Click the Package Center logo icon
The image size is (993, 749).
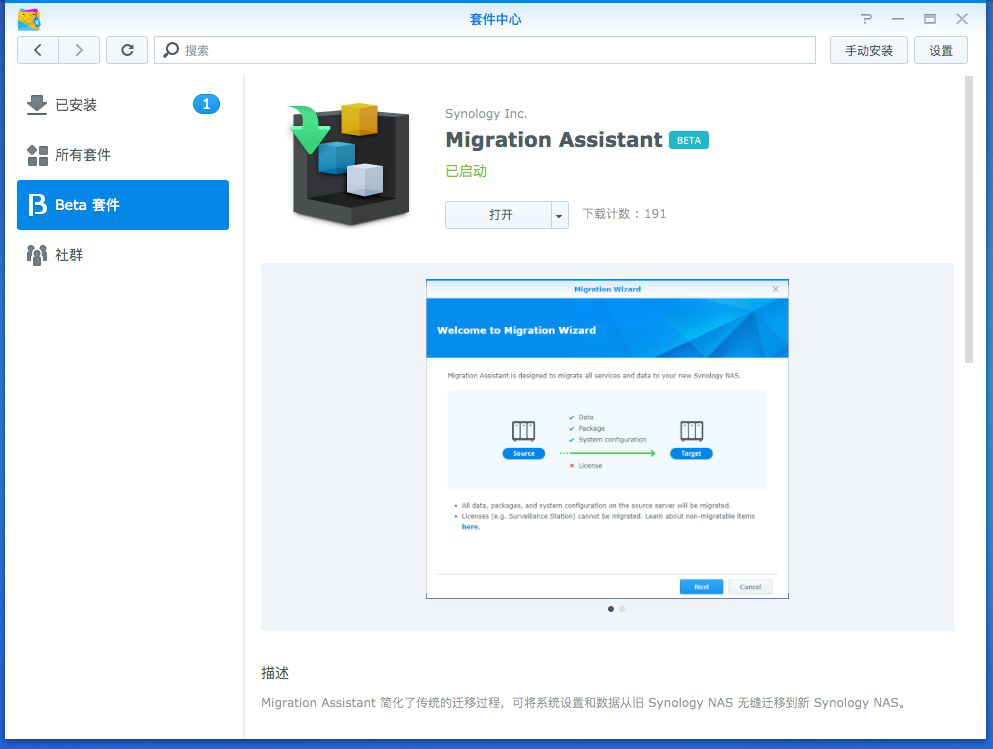[29, 19]
